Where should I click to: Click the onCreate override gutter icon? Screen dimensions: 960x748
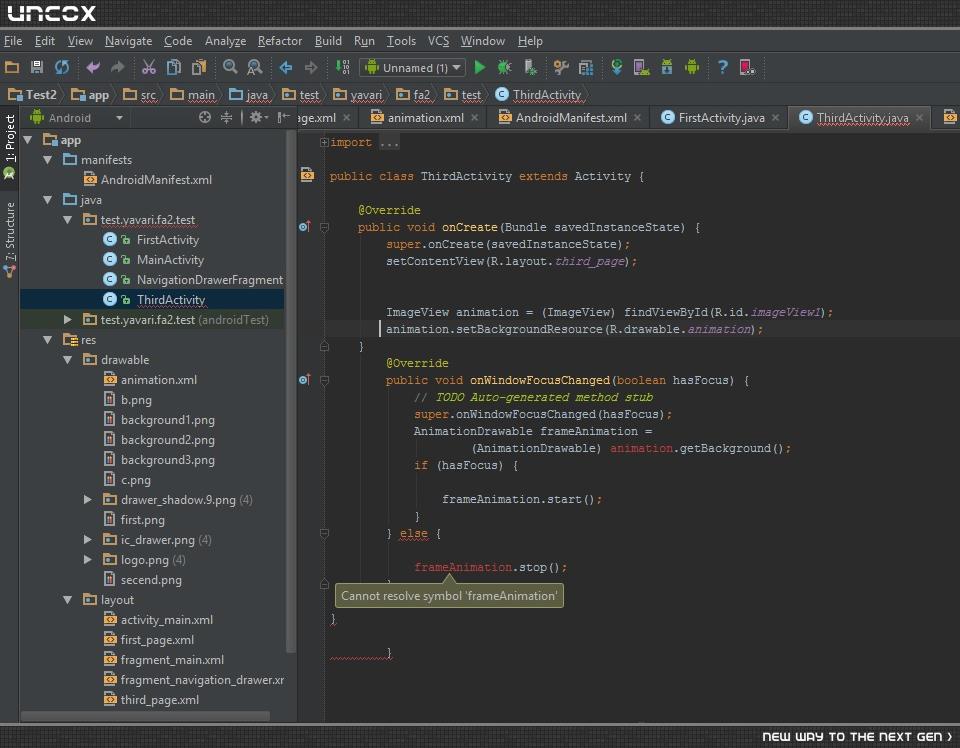tap(304, 227)
